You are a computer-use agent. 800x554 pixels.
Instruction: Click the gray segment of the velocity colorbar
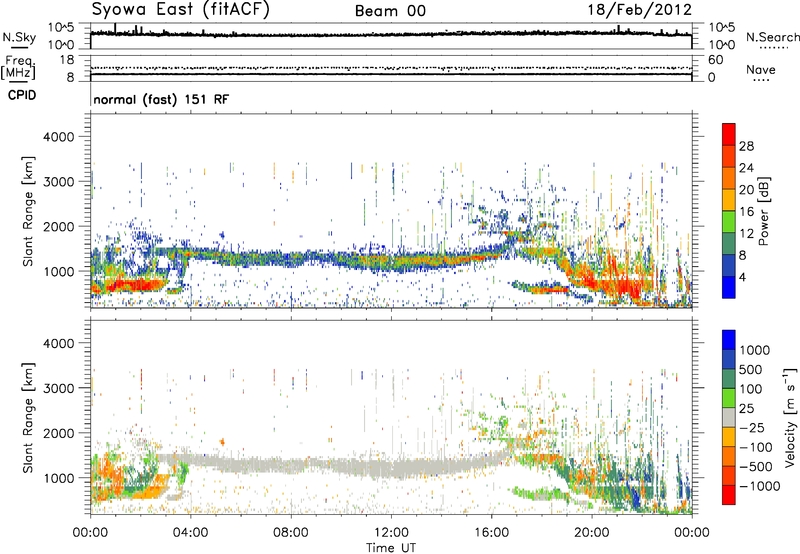(729, 417)
